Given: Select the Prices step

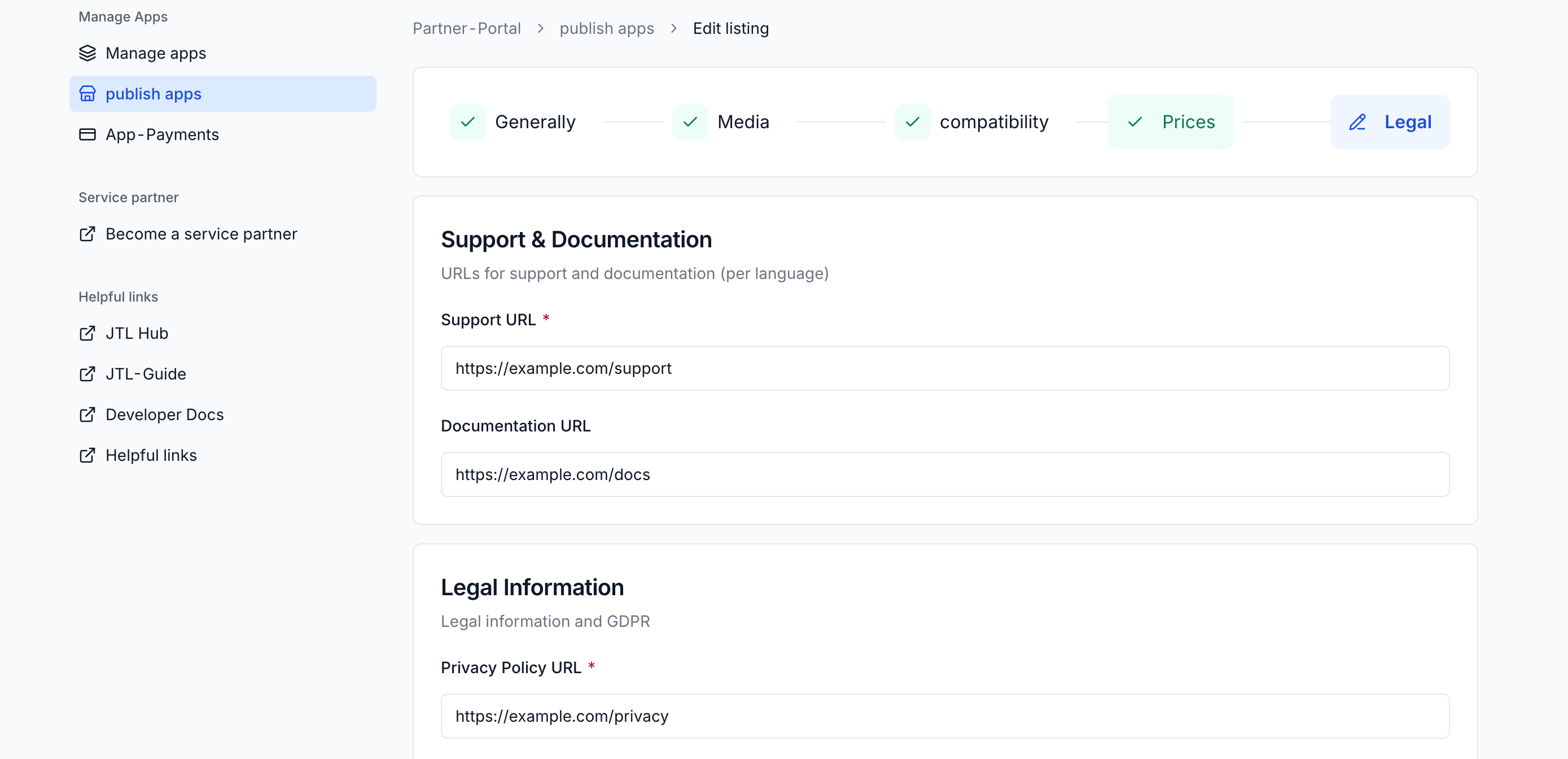Looking at the screenshot, I should coord(1171,122).
